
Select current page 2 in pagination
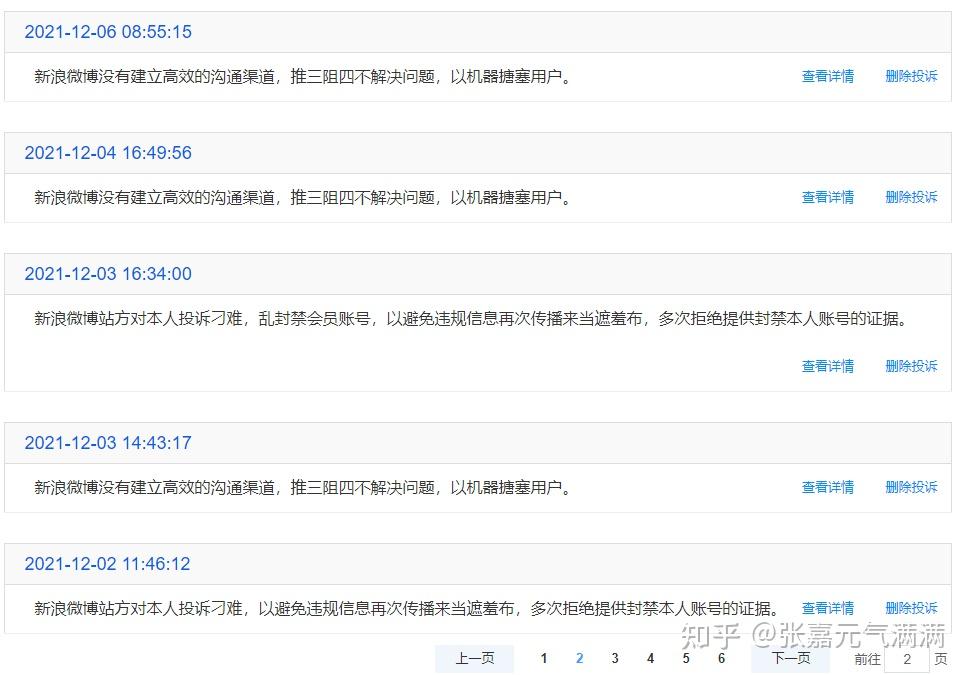[580, 658]
